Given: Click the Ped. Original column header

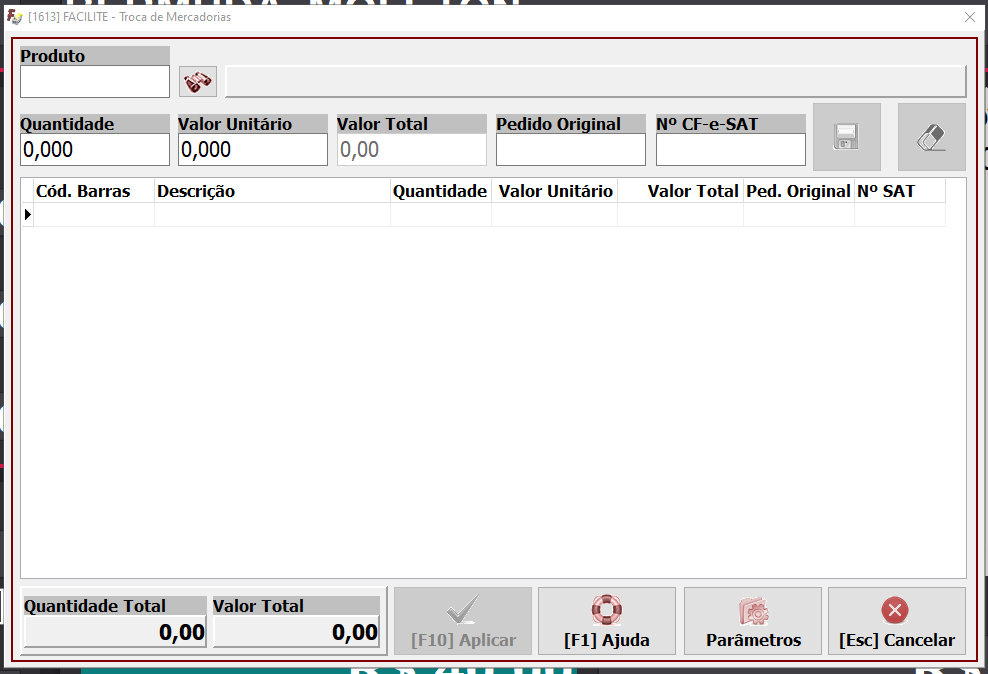Looking at the screenshot, I should 799,191.
